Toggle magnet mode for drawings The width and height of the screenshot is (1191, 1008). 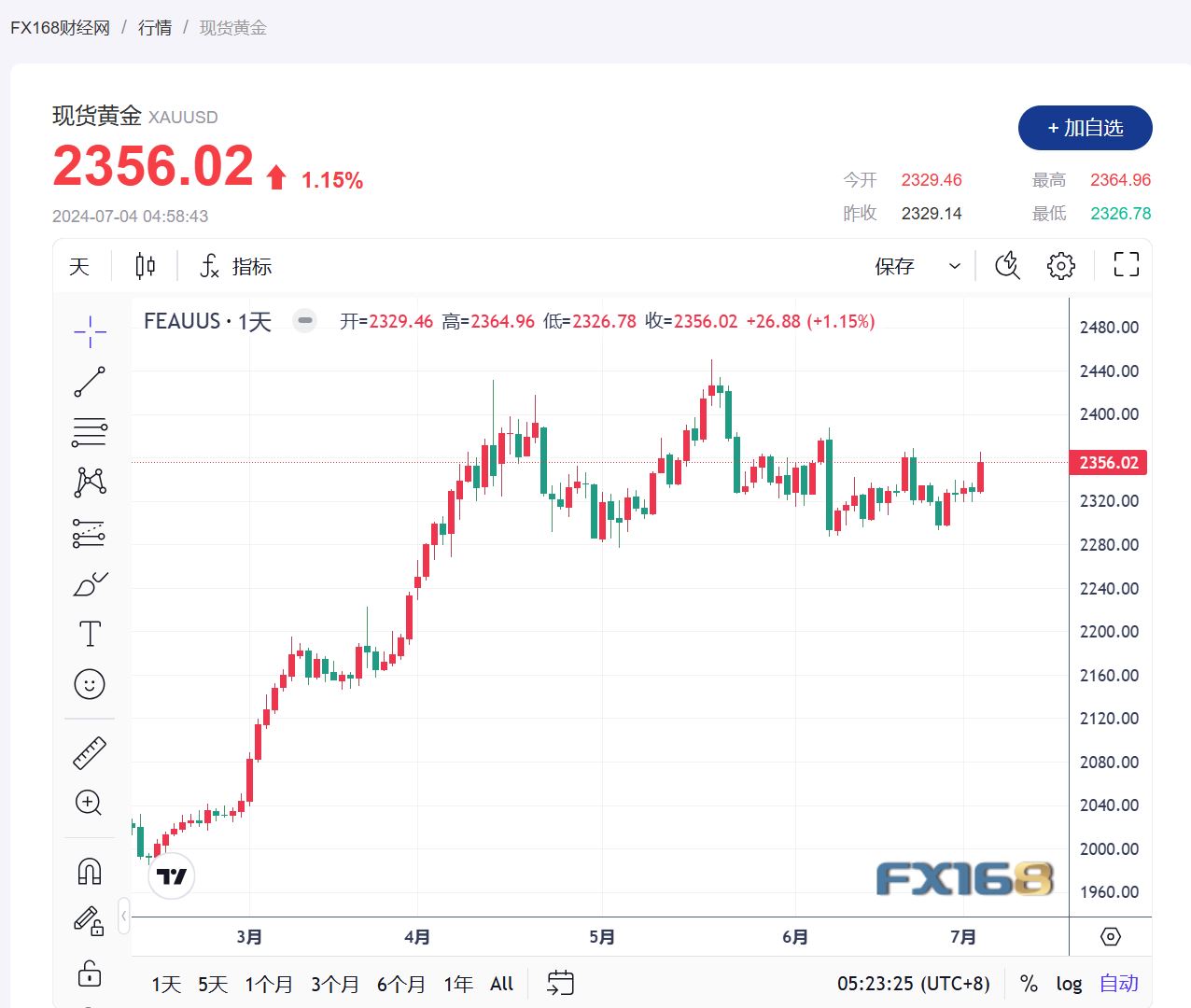pos(90,871)
